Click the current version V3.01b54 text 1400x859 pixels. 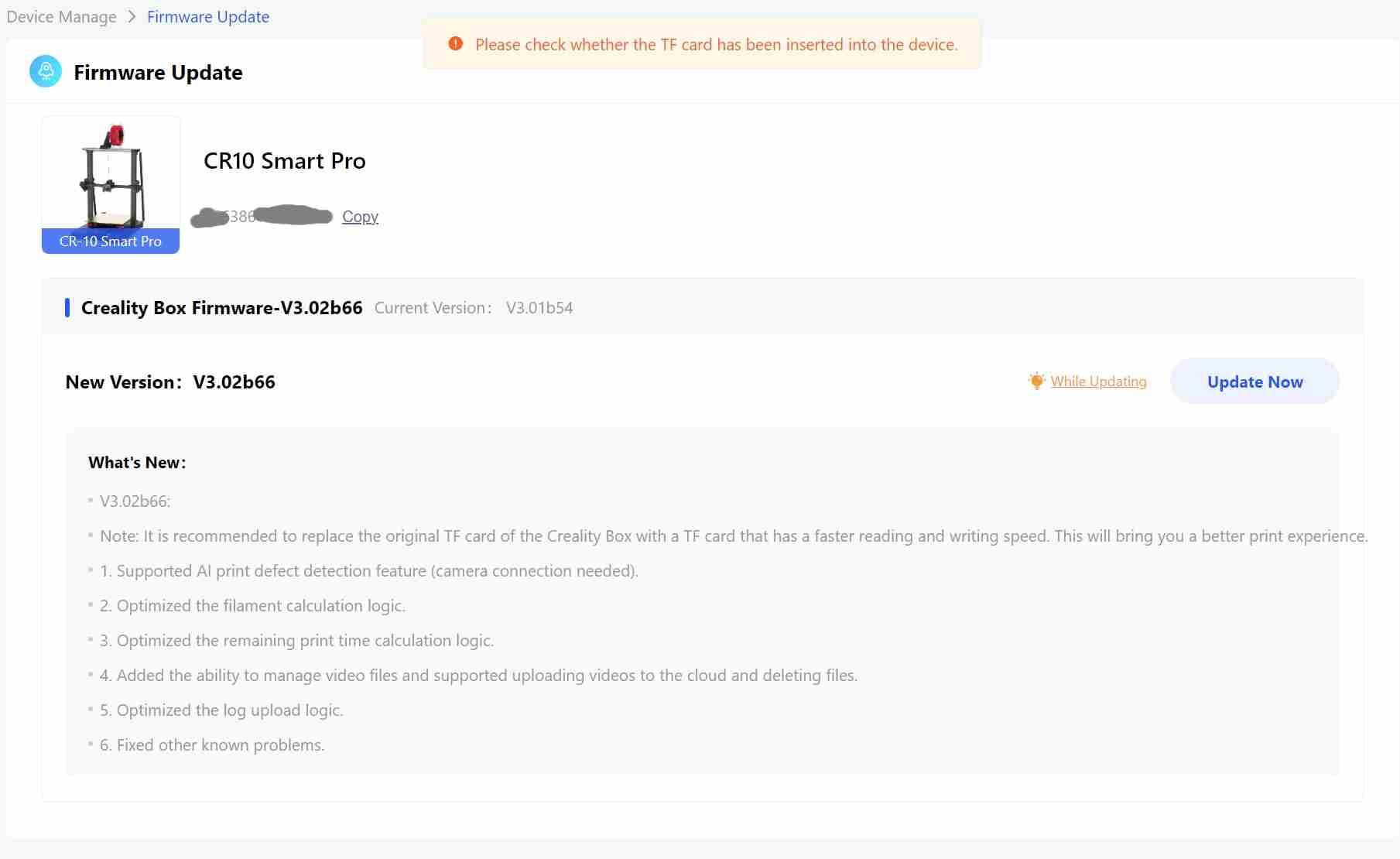point(539,308)
